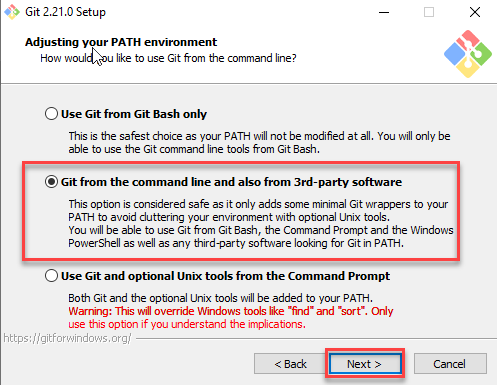497x385 pixels.
Task: Click the large Git for Windows logo
Action: coord(468,53)
